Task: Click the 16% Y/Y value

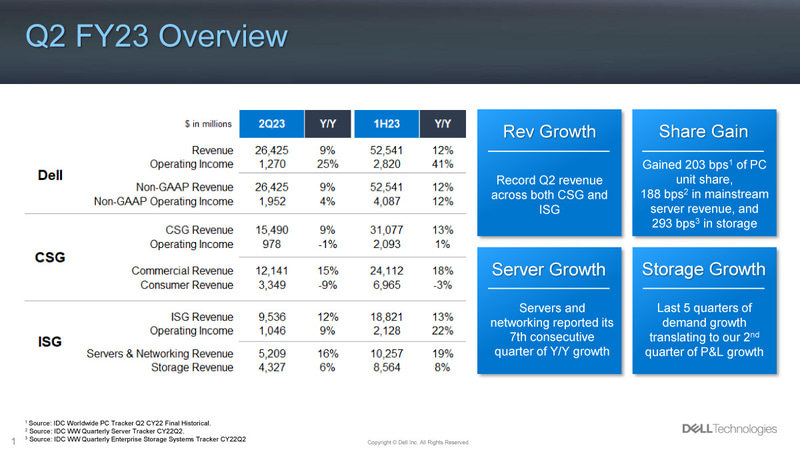Action: [328, 354]
